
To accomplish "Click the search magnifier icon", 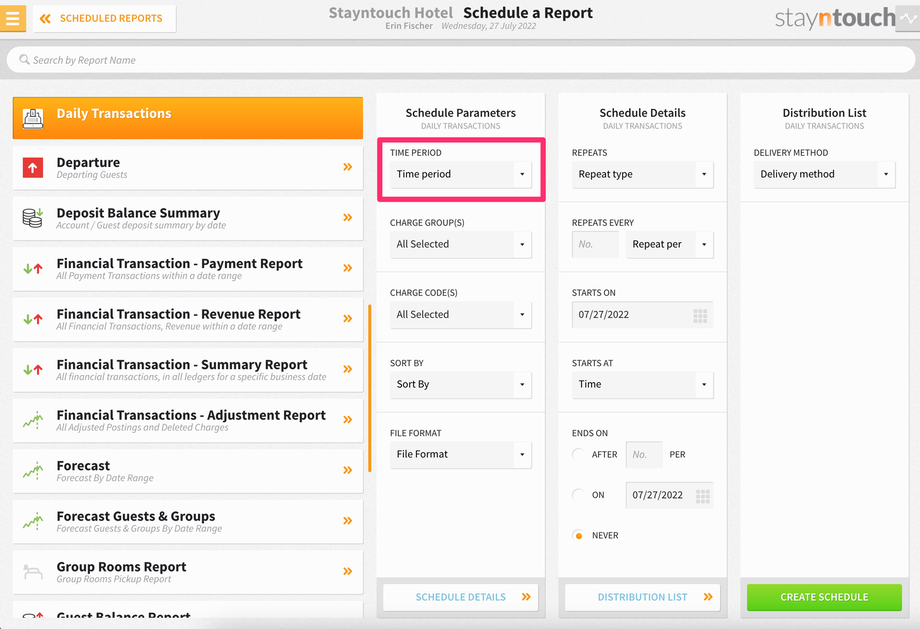I will click(24, 60).
